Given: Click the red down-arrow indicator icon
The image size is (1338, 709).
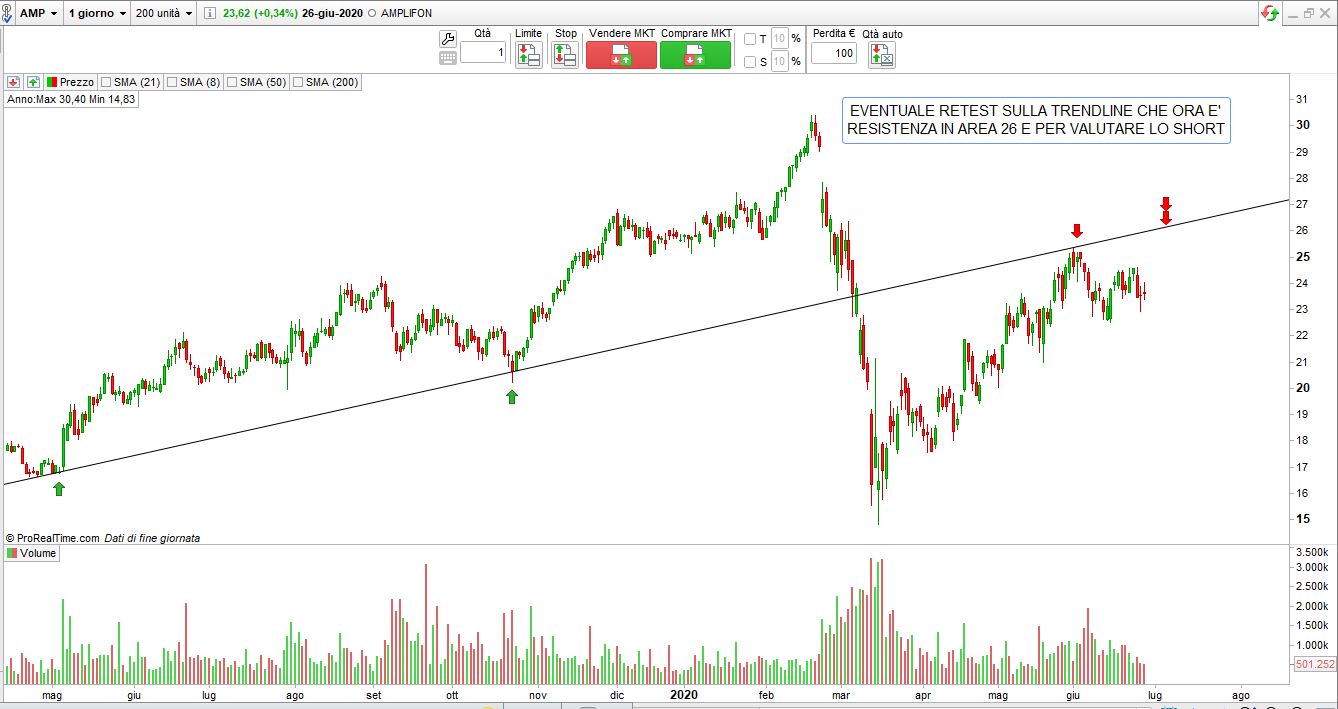Looking at the screenshot, I should pyautogui.click(x=14, y=82).
